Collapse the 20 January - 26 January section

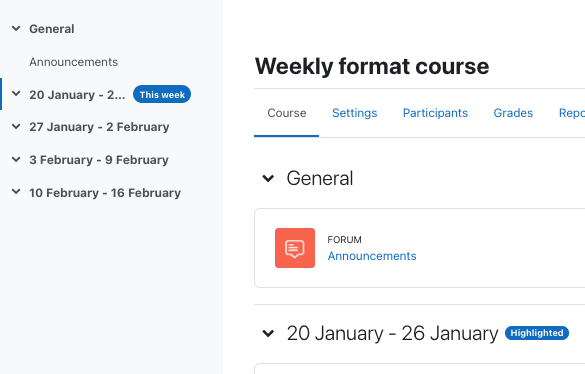point(268,333)
